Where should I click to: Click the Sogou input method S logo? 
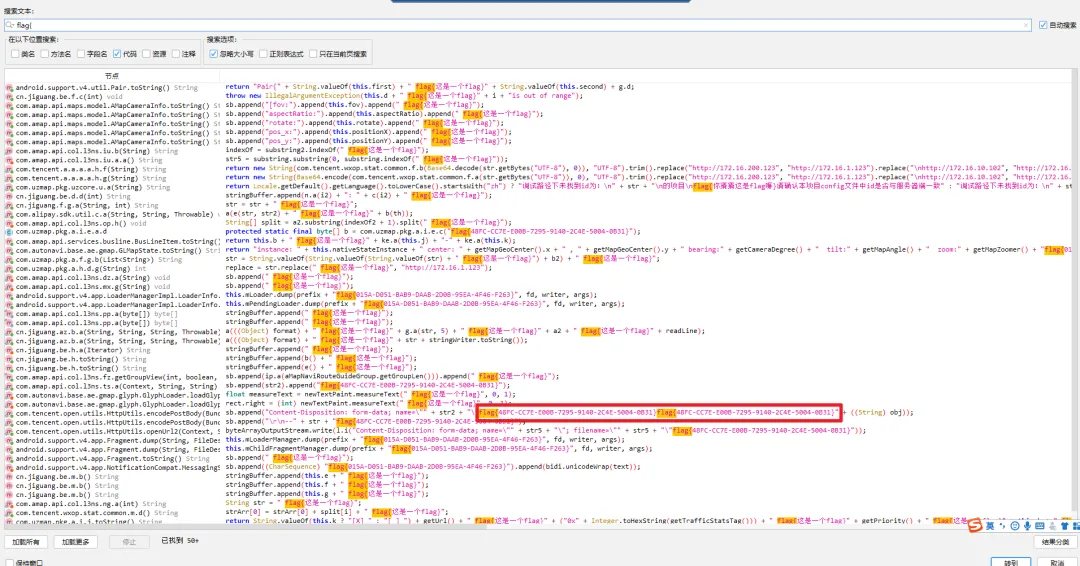[975, 526]
